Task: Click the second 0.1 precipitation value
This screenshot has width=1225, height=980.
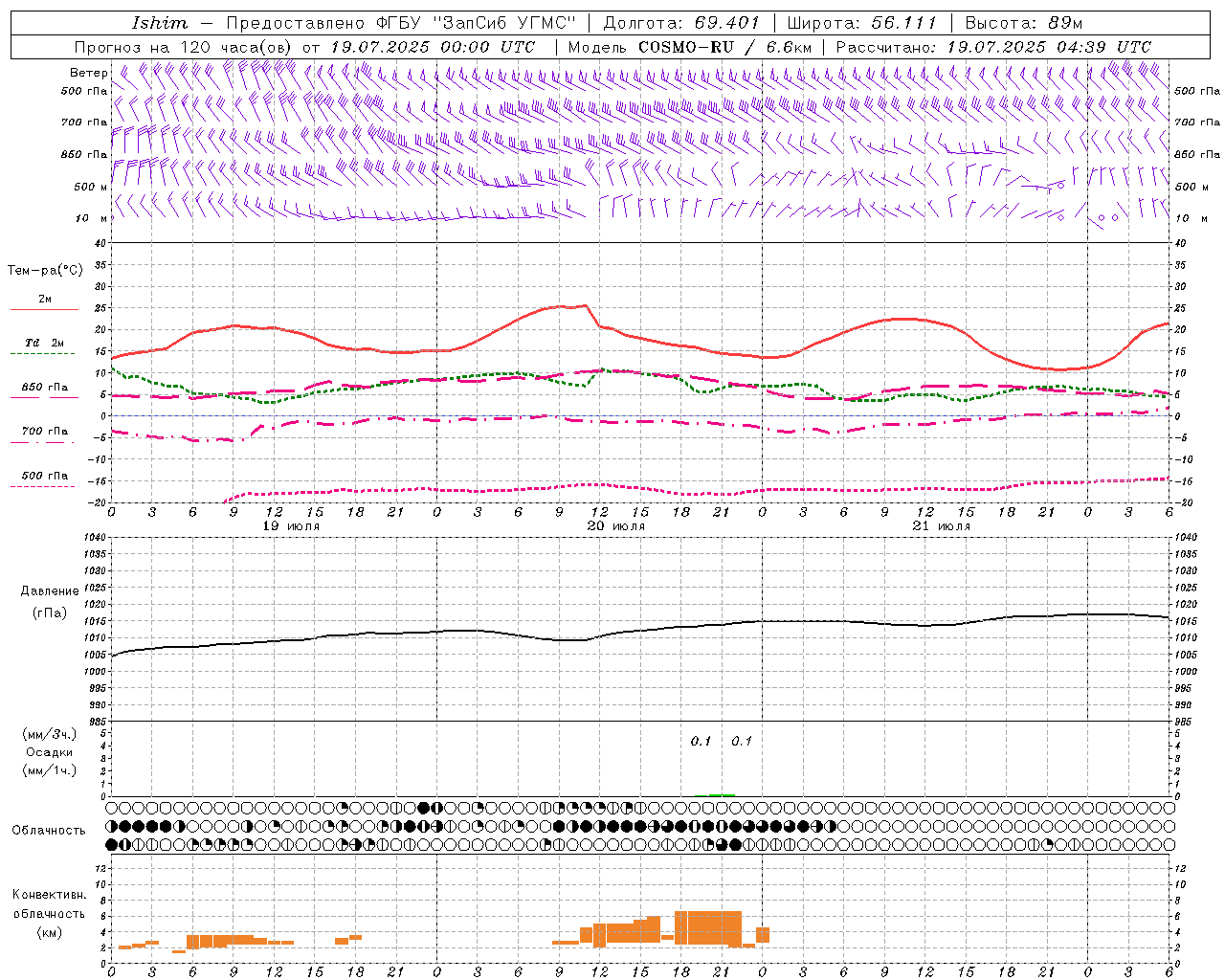Action: [x=742, y=742]
